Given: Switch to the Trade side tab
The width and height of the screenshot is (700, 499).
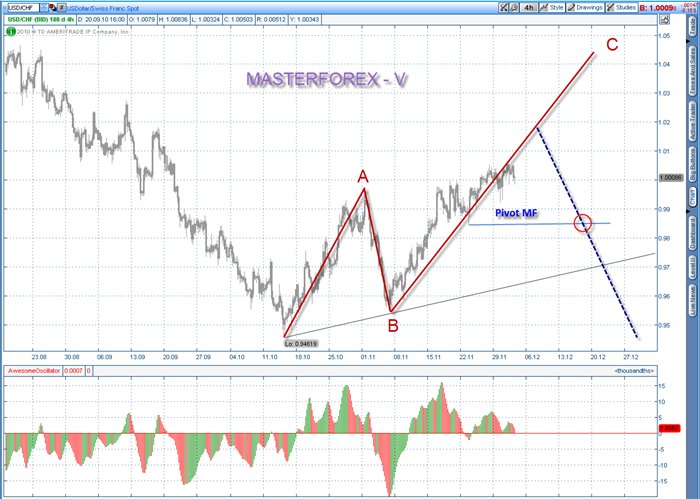Looking at the screenshot, I should pyautogui.click(x=693, y=27).
